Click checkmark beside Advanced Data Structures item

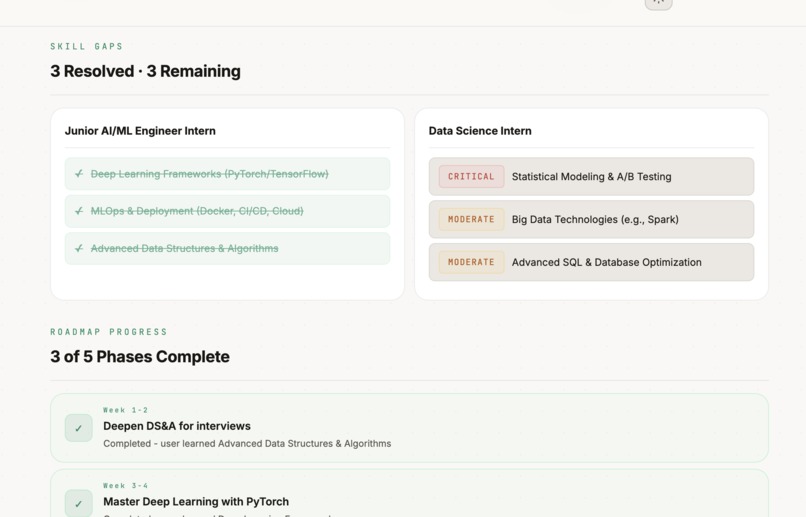click(79, 248)
